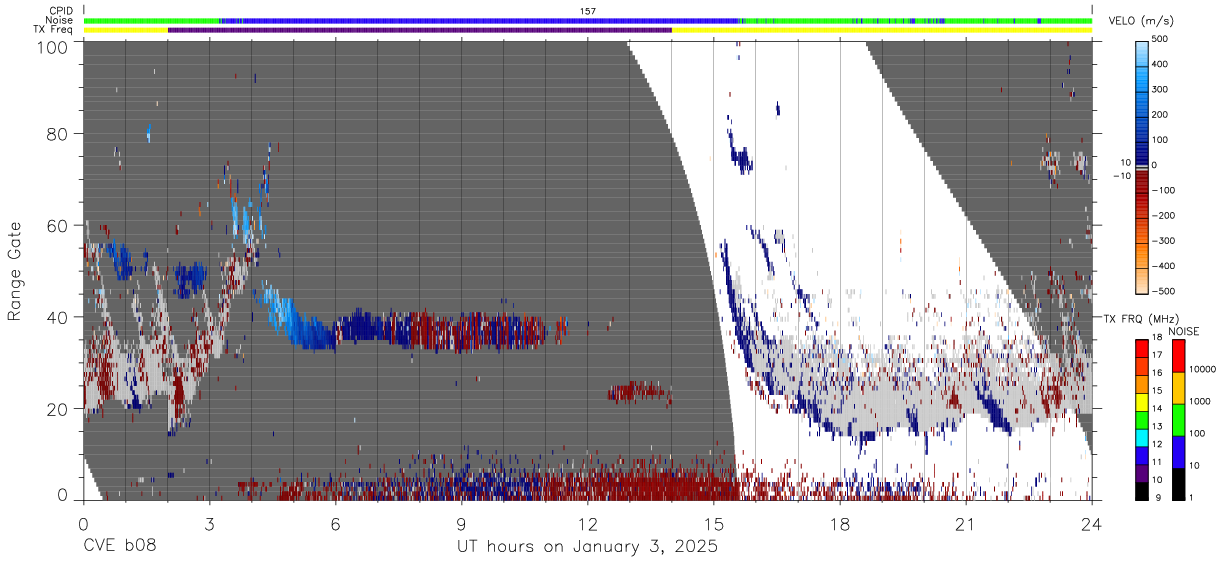
Task: Click the x-axis tick label '15'
Action: click(714, 523)
